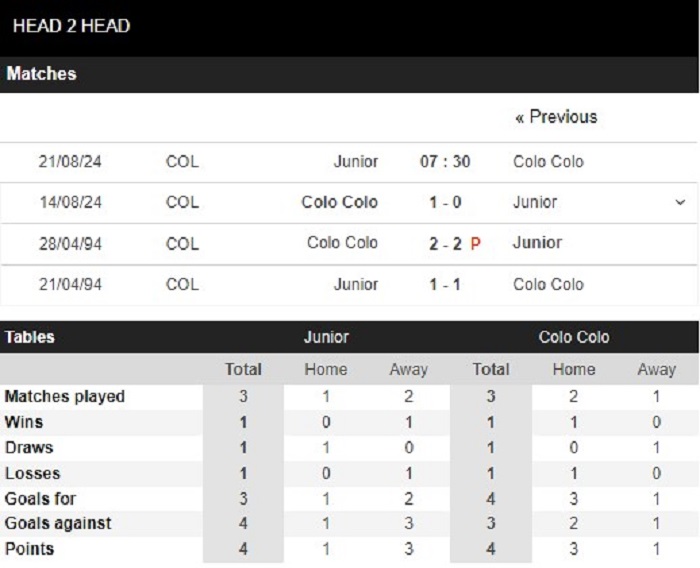Select the Junior column header in Tables
The height and width of the screenshot is (568, 700).
pyautogui.click(x=326, y=337)
